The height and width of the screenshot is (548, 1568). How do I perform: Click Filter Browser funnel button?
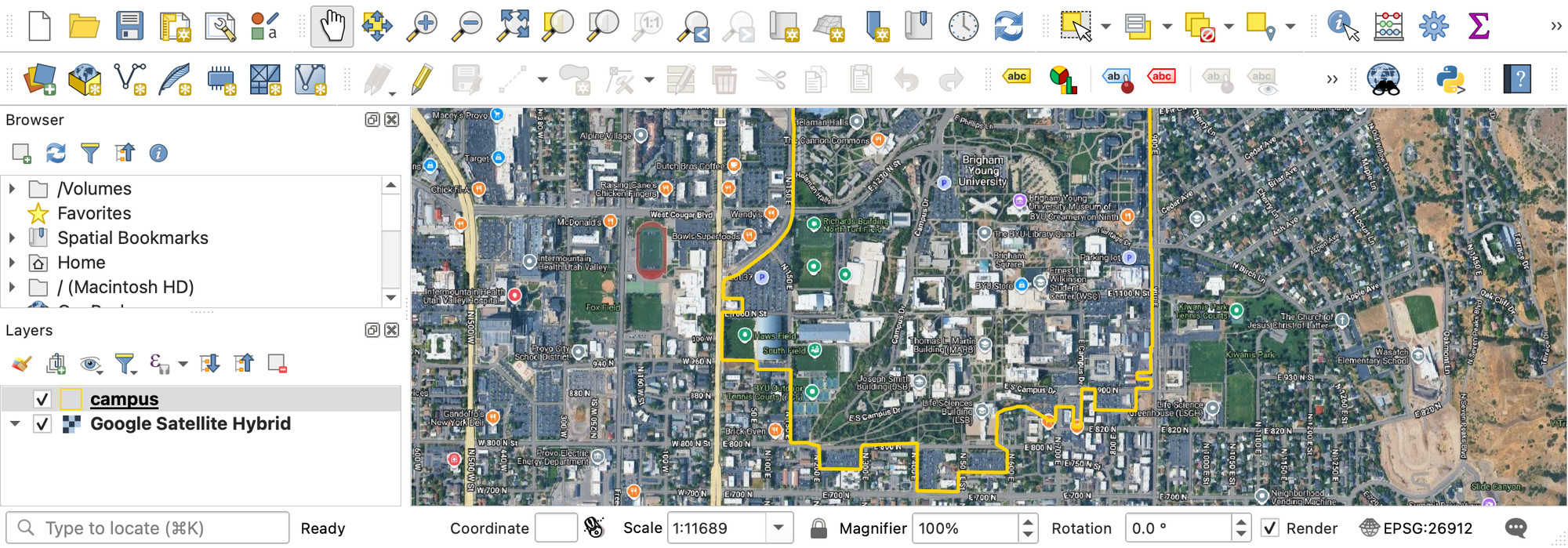[90, 153]
